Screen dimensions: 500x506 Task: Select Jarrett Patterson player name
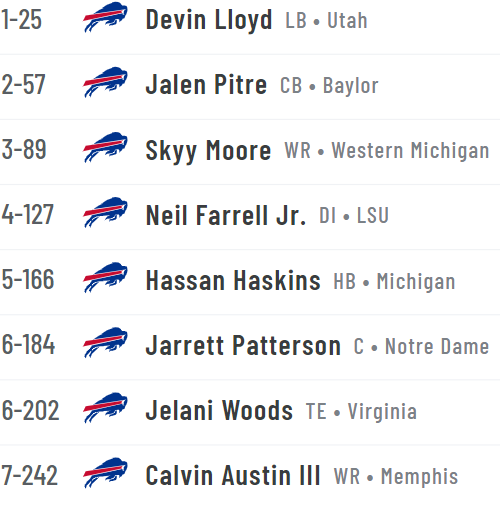pos(243,345)
